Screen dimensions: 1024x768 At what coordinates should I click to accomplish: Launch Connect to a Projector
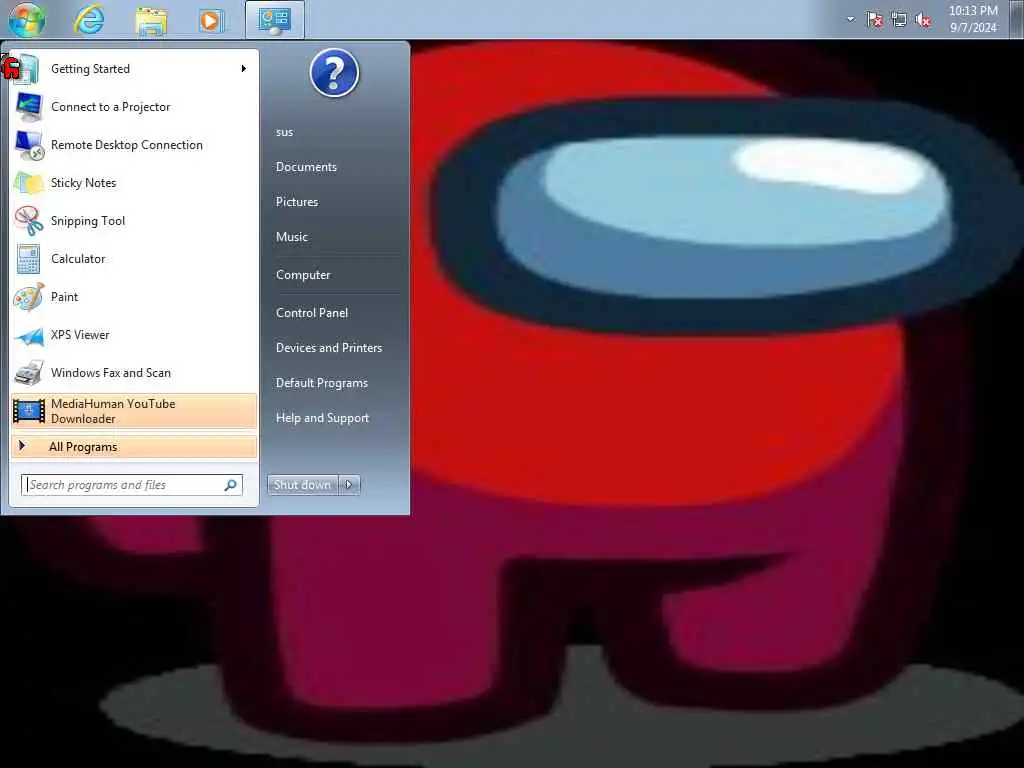coord(134,106)
